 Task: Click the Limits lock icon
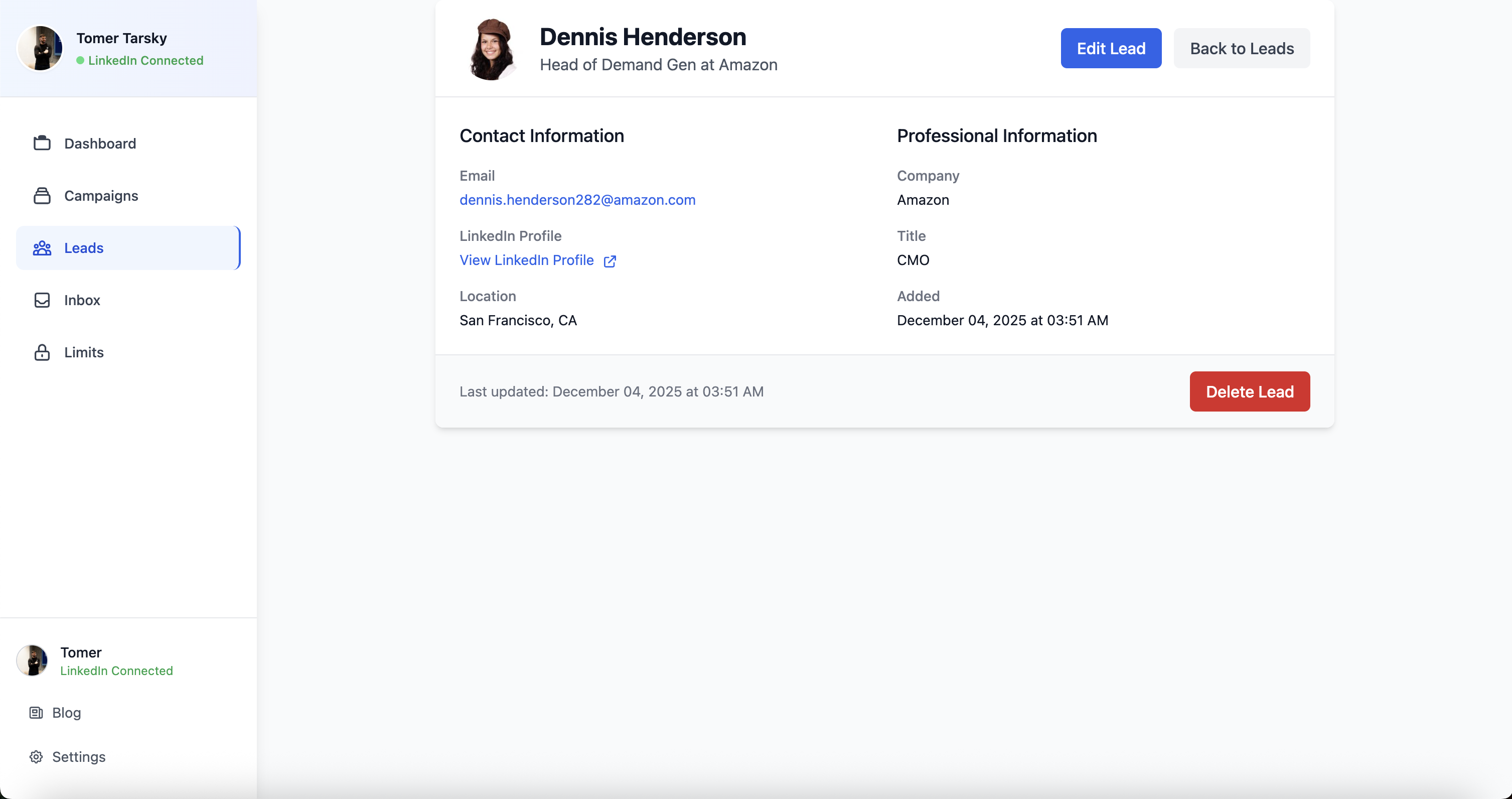pyautogui.click(x=42, y=352)
